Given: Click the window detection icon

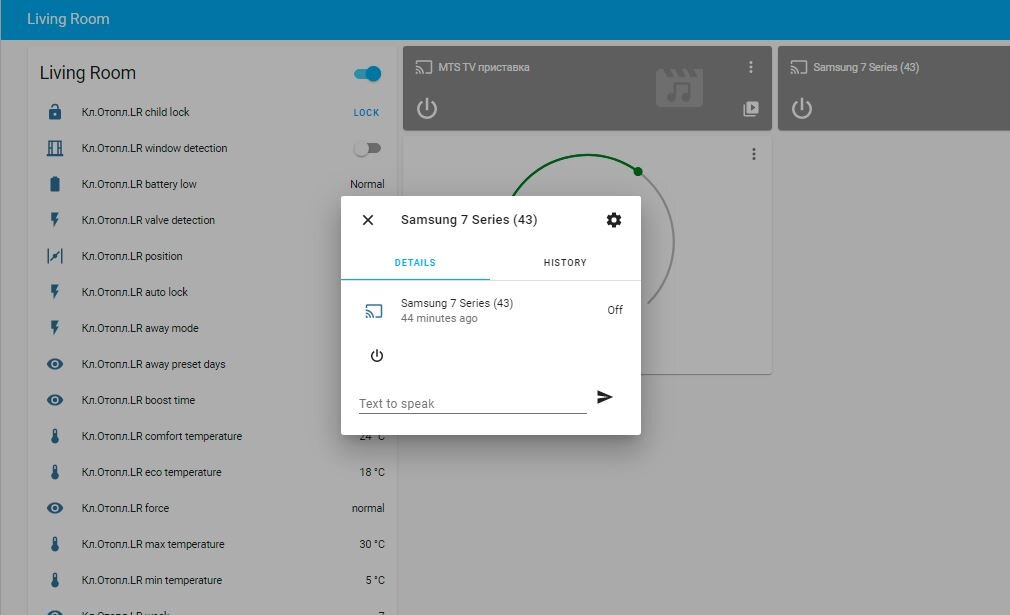Looking at the screenshot, I should click(55, 148).
